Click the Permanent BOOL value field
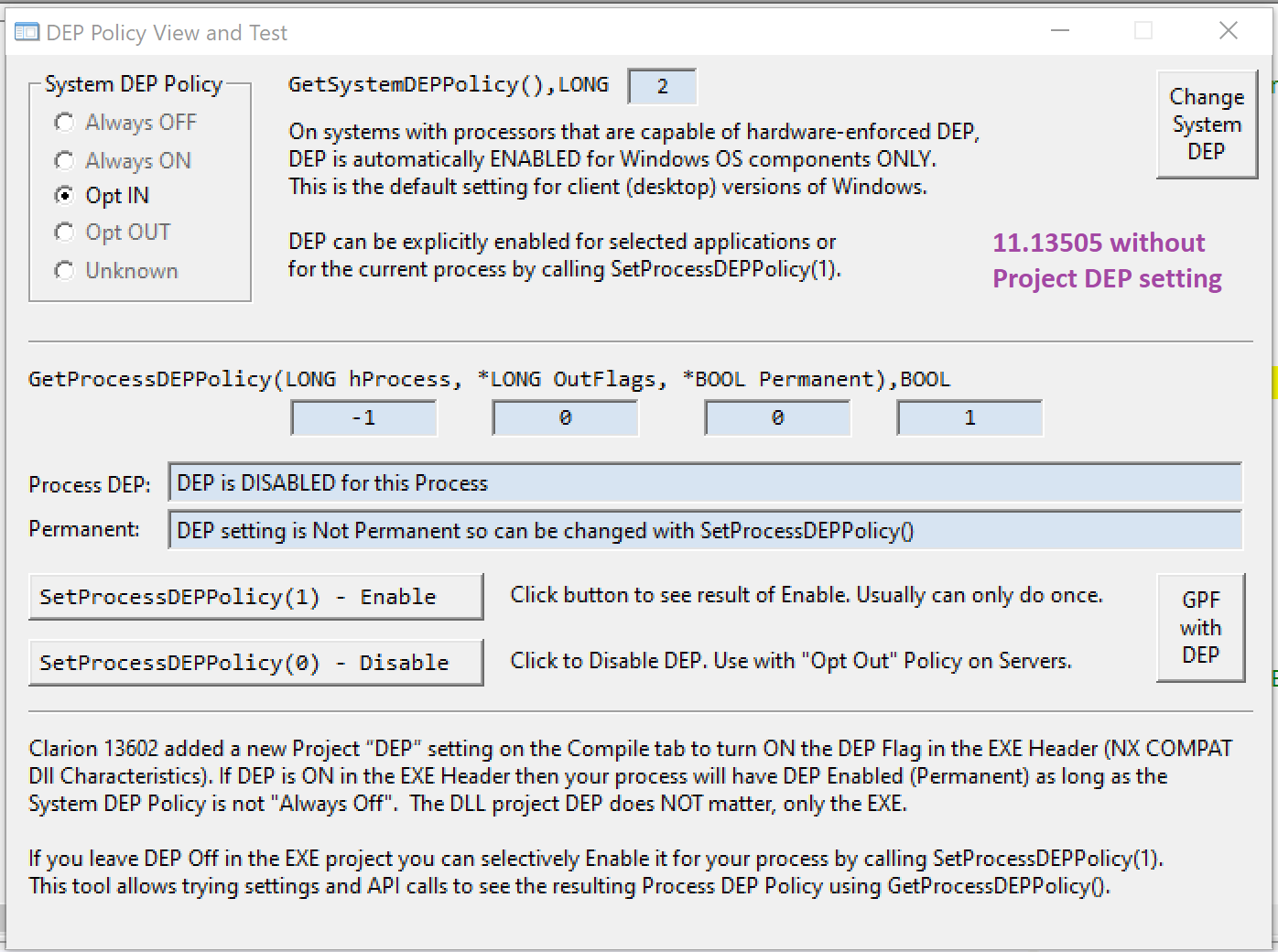1278x952 pixels. (777, 418)
